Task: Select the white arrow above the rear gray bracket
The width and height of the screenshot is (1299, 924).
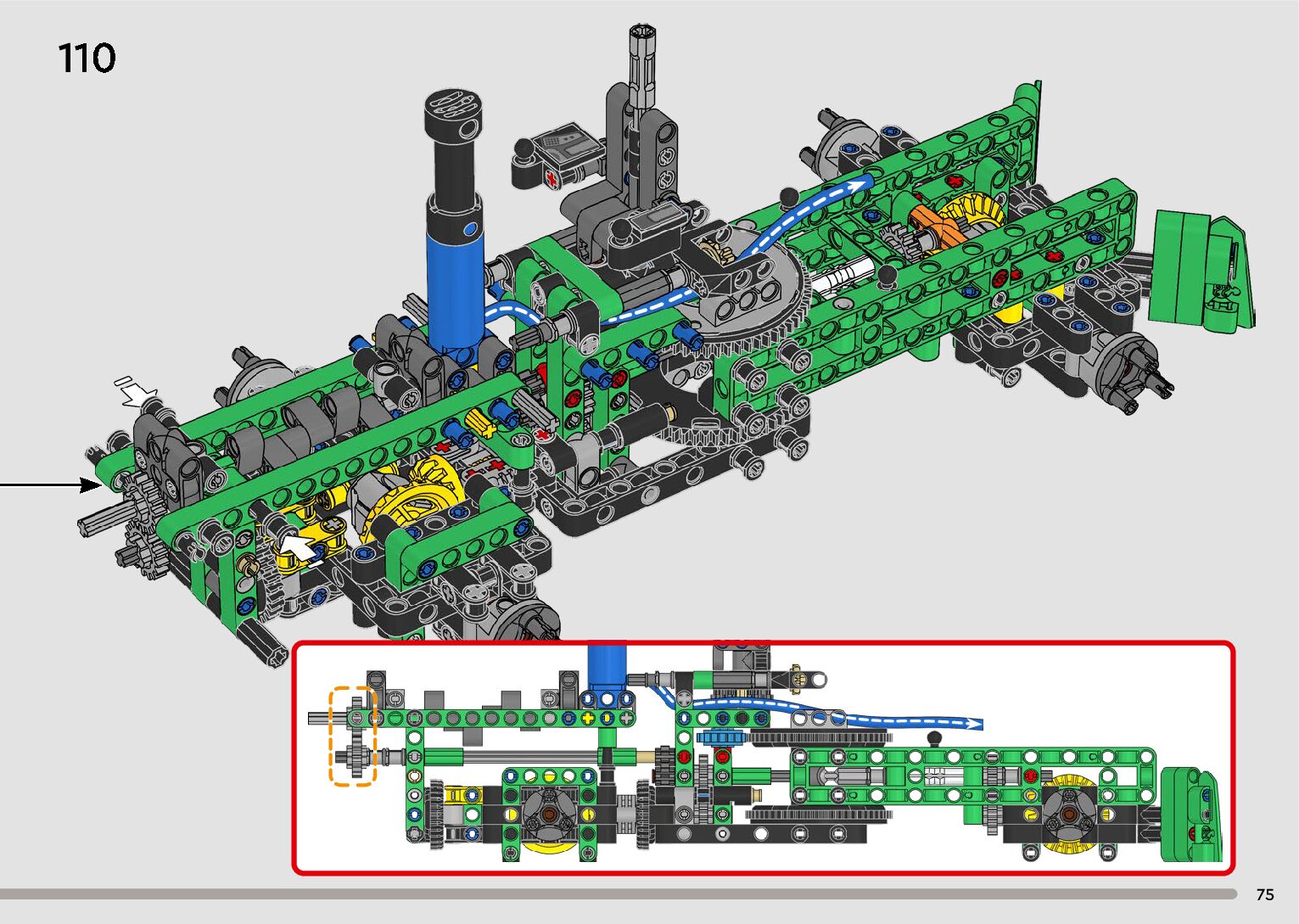Action: (x=136, y=391)
